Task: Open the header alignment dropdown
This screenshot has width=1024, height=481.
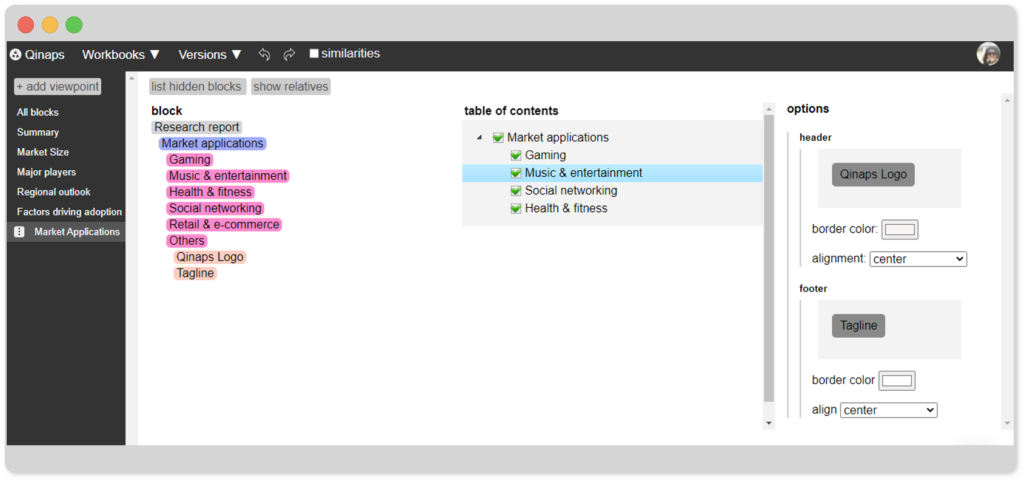Action: click(x=918, y=259)
